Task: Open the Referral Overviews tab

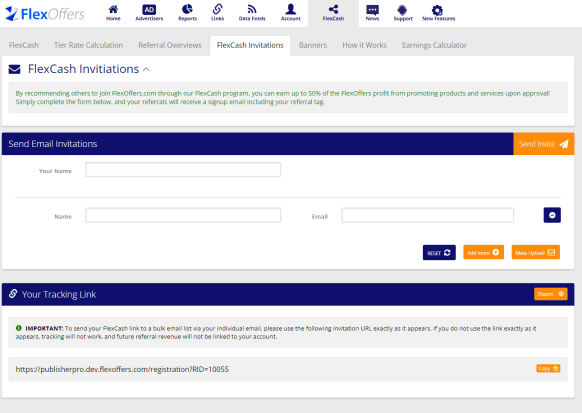Action: (x=170, y=45)
